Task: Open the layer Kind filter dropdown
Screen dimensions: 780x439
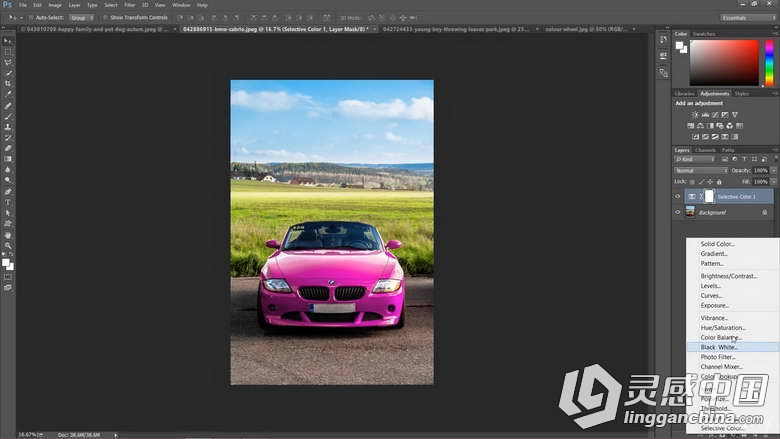Action: point(694,159)
